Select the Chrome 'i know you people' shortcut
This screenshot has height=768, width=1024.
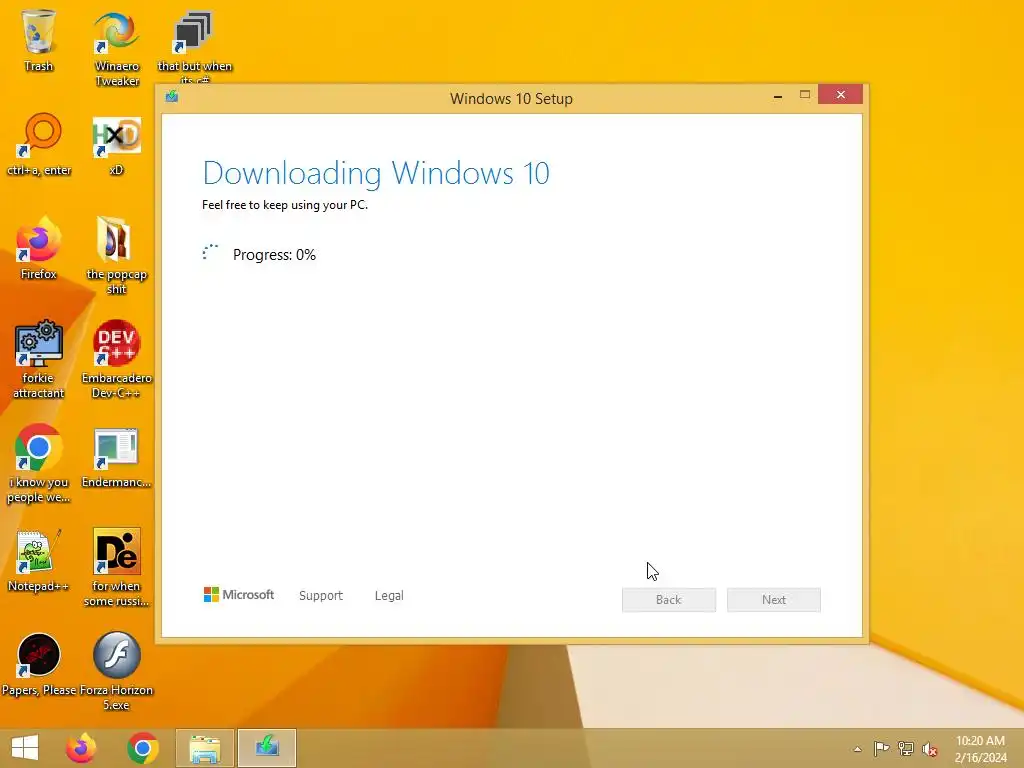(39, 464)
